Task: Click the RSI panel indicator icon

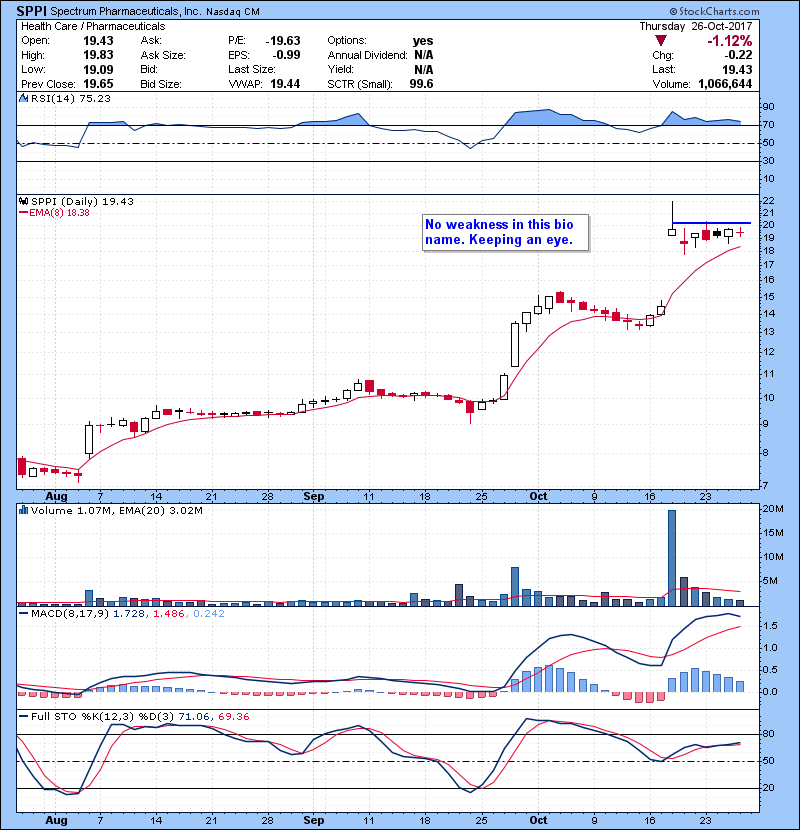Action: [24, 98]
